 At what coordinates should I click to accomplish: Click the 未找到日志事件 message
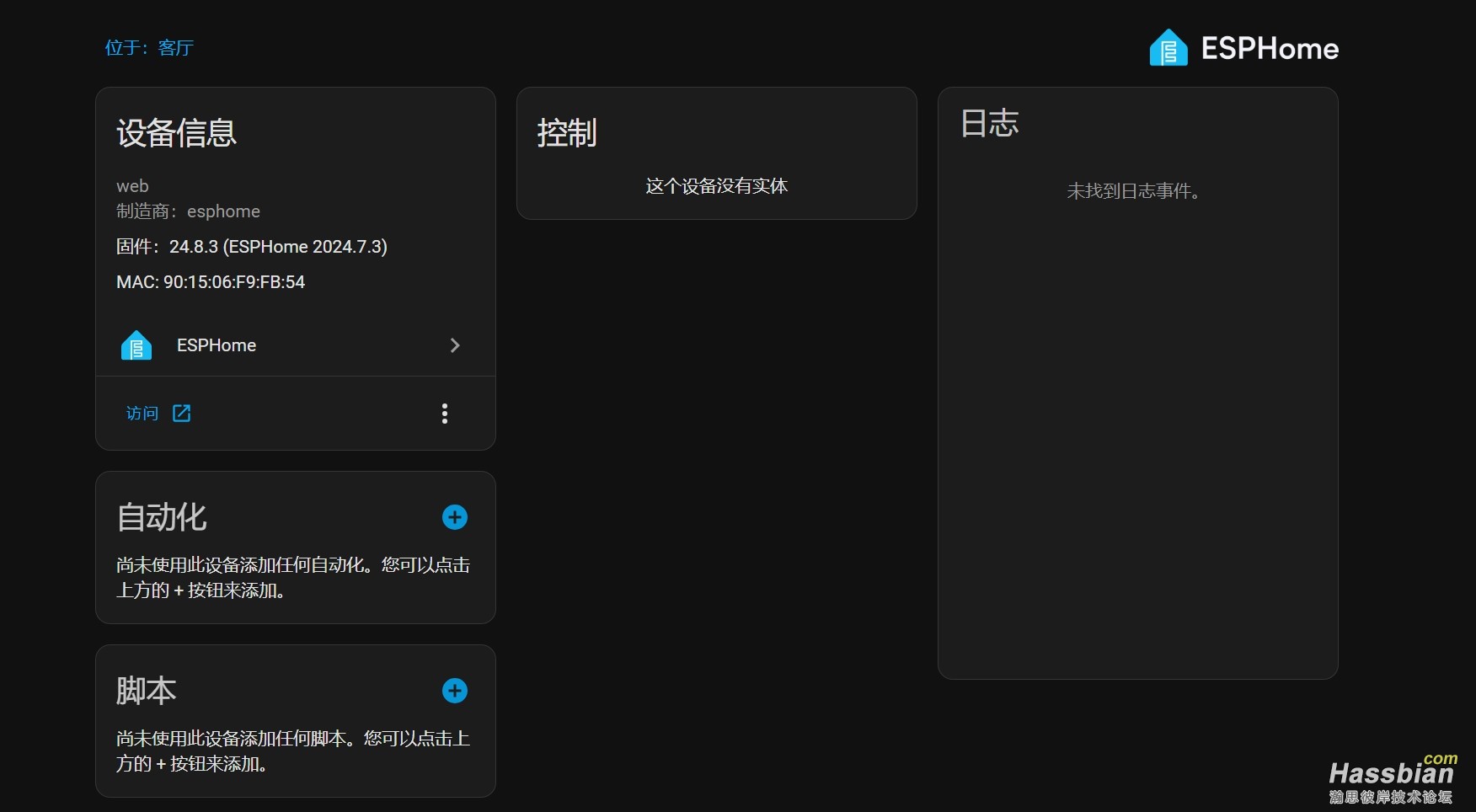pyautogui.click(x=1133, y=191)
